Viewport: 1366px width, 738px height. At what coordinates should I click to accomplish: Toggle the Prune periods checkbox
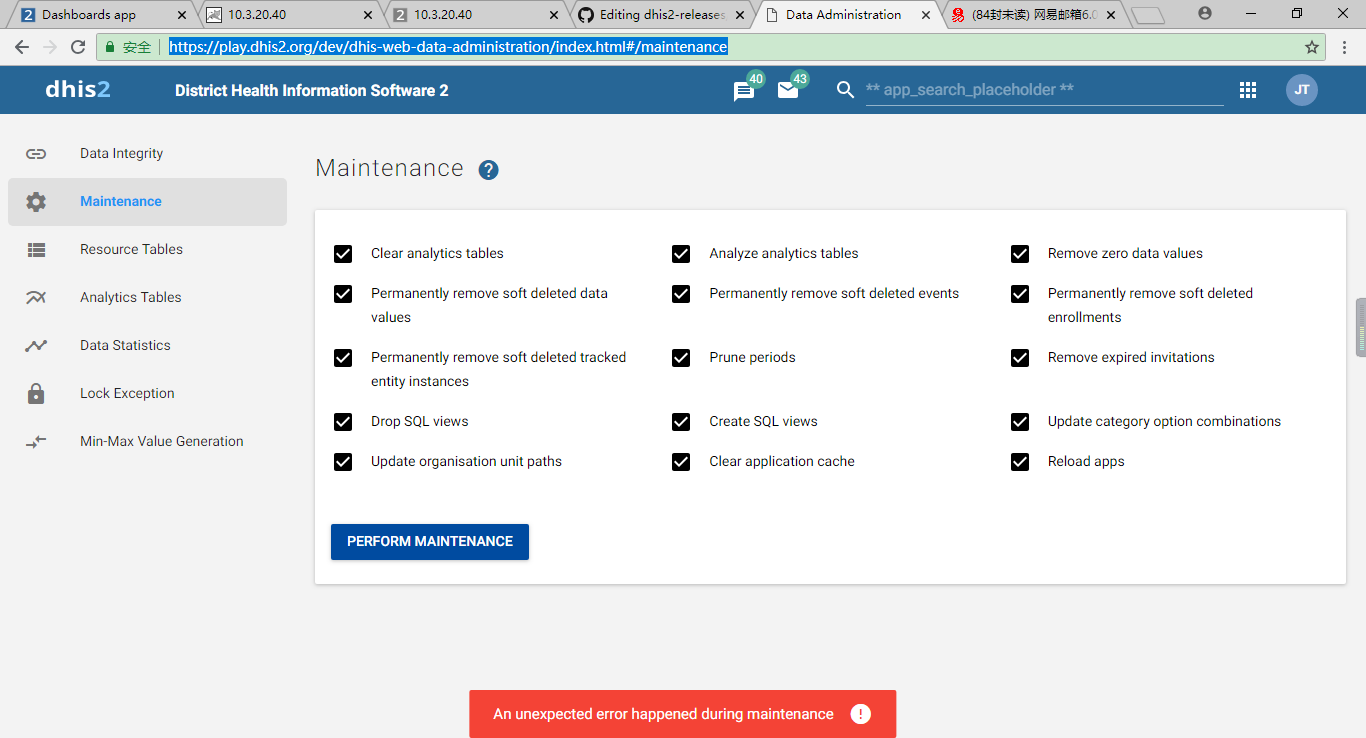(681, 358)
